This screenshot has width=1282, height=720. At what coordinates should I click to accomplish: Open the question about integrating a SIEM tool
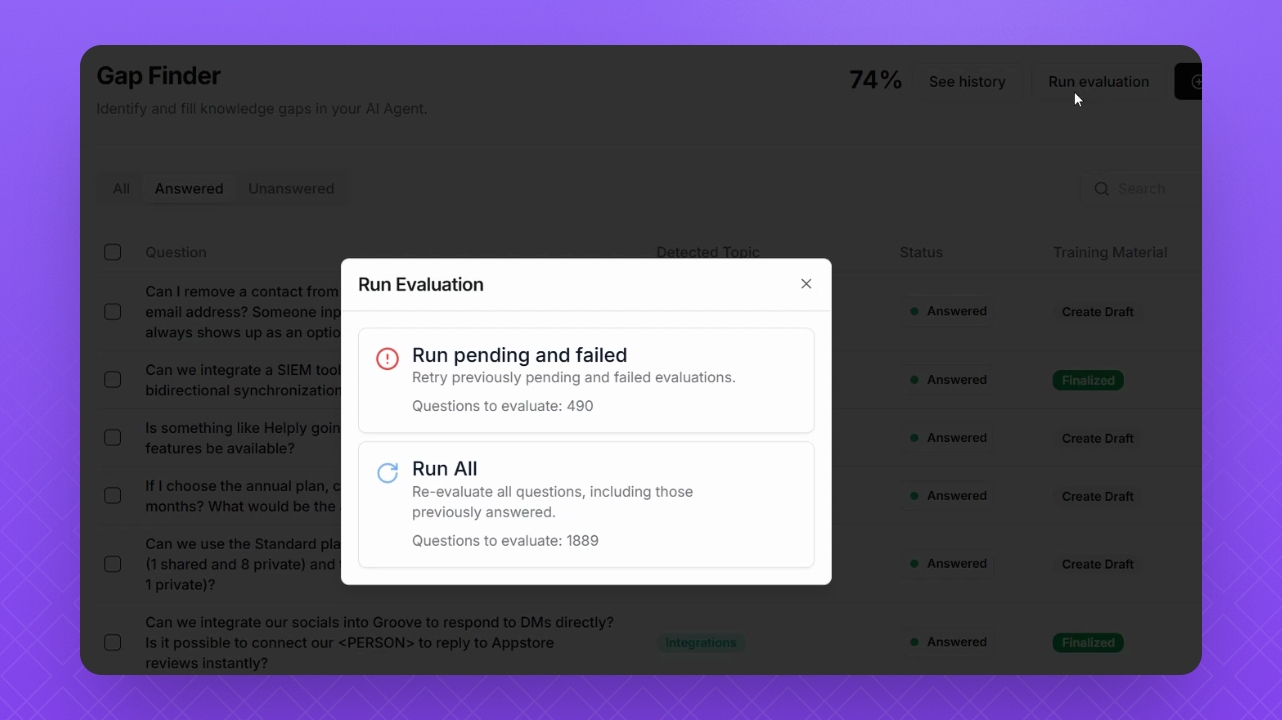[x=243, y=380]
